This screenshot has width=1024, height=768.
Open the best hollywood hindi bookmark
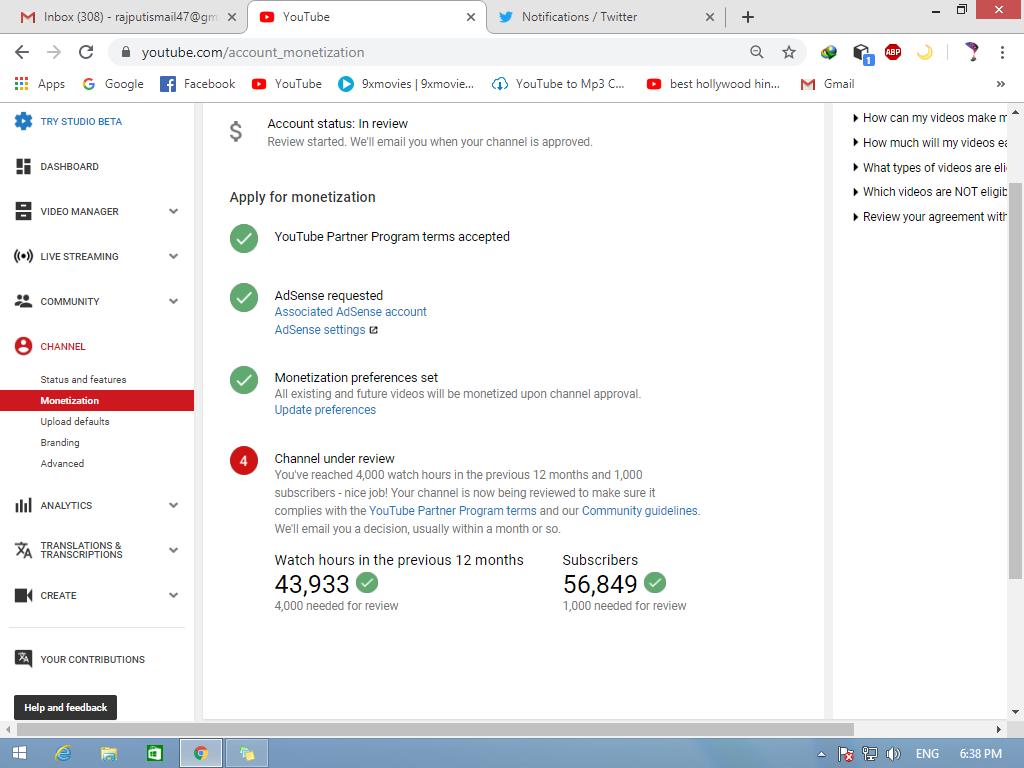[x=713, y=84]
